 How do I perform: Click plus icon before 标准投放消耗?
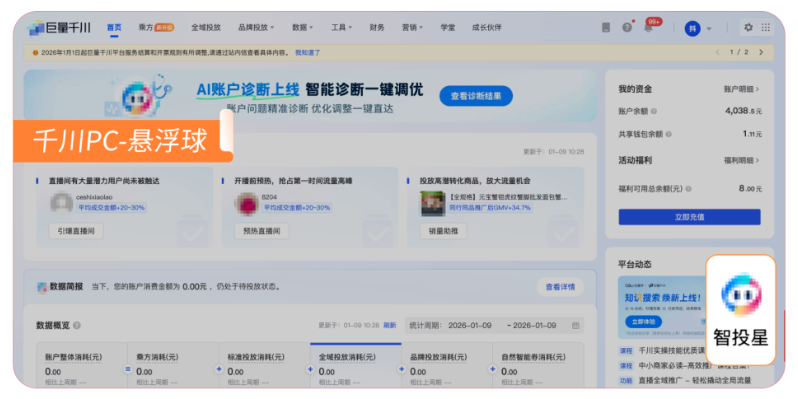219,369
